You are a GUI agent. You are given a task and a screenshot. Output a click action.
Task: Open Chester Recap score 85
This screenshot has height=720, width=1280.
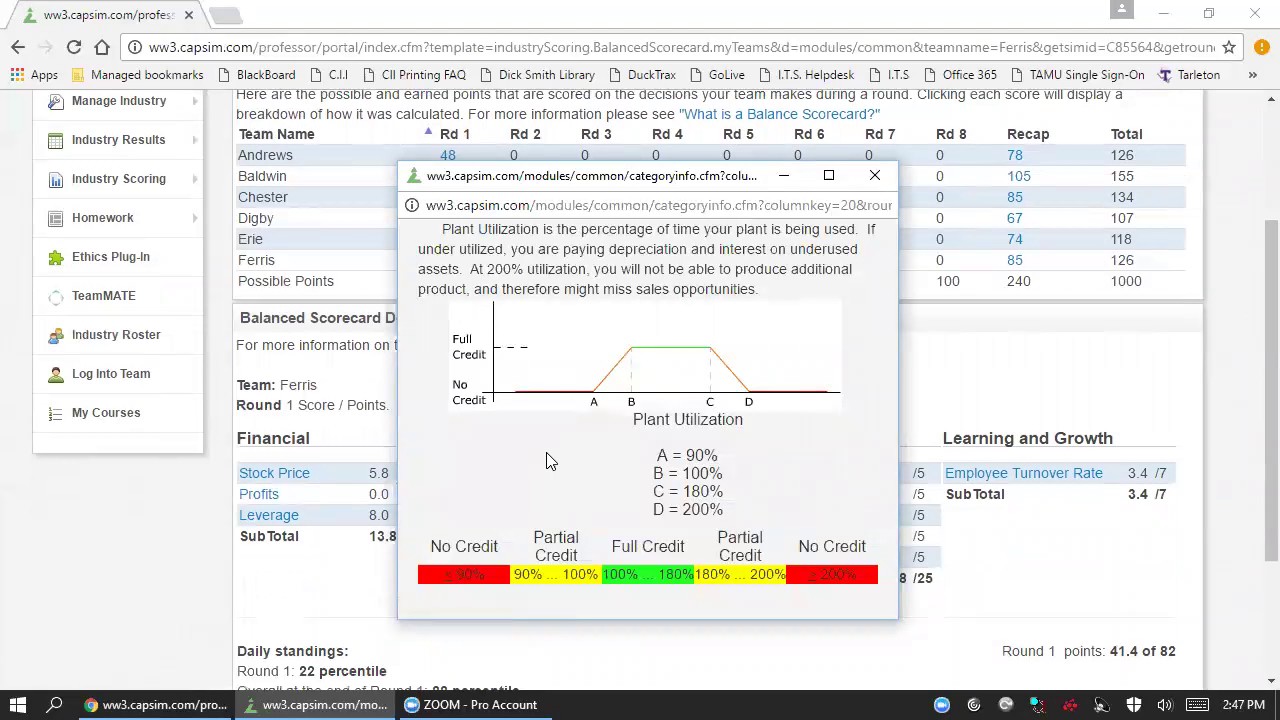pyautogui.click(x=1015, y=197)
